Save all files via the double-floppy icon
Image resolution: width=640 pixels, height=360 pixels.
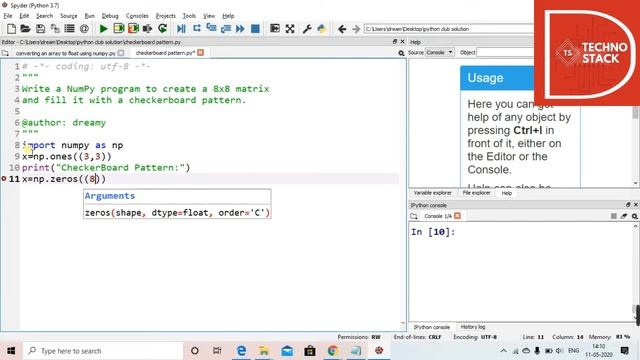point(55,29)
